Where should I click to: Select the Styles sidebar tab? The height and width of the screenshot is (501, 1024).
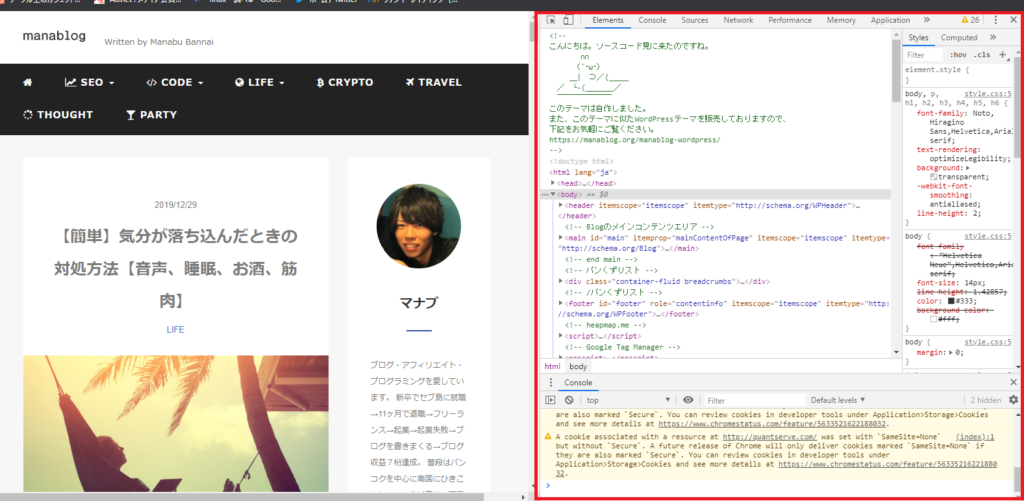[x=918, y=37]
